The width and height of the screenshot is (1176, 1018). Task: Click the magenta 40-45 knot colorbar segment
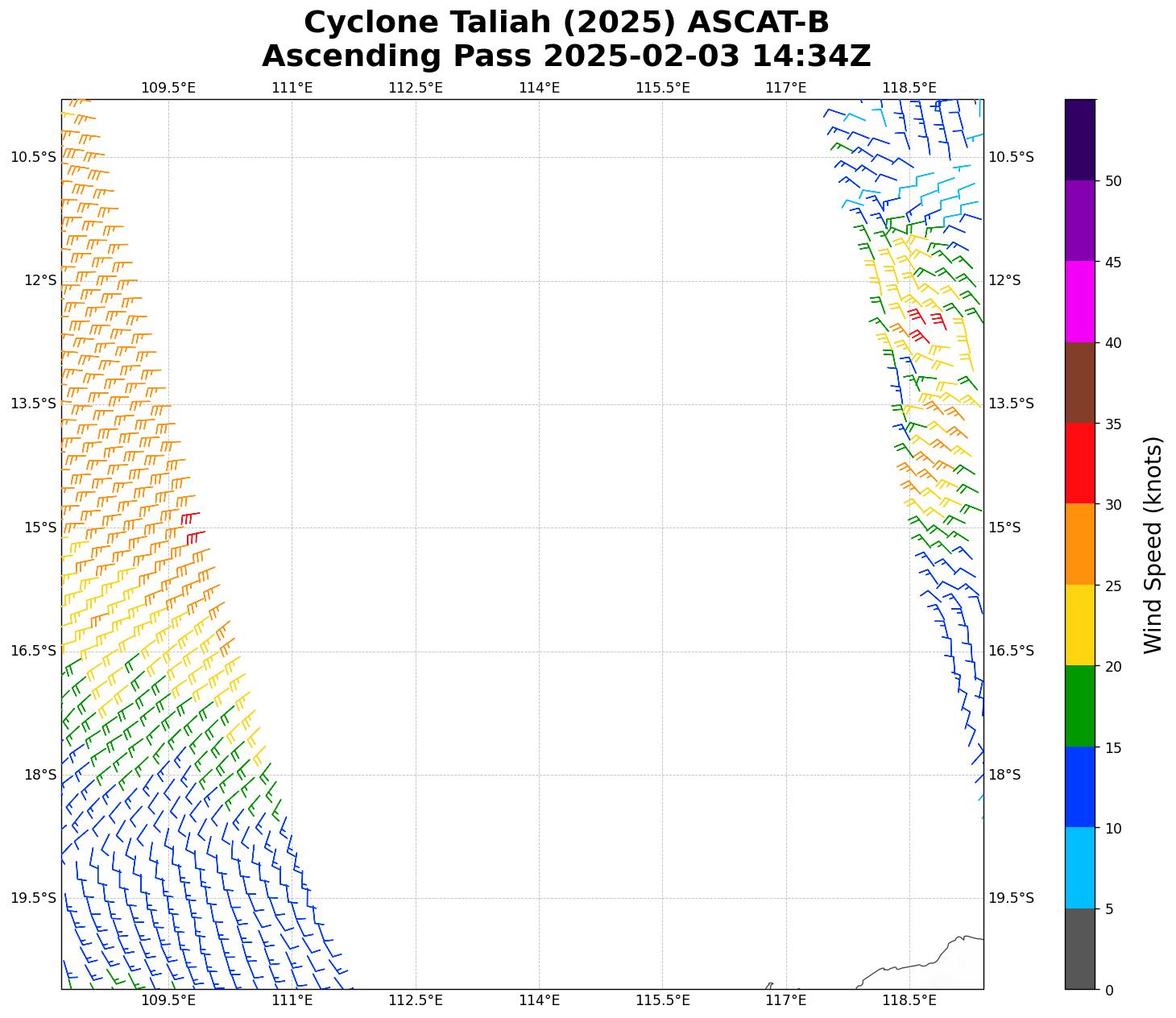(1079, 301)
